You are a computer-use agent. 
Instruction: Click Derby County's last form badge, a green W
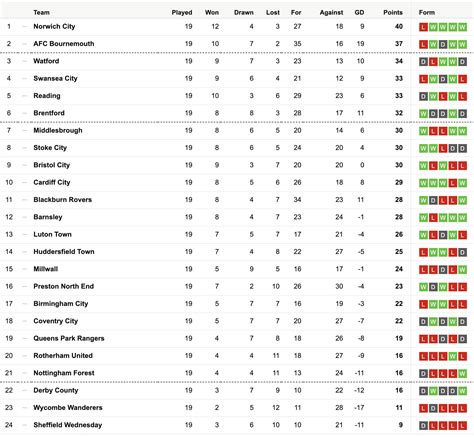[462, 391]
